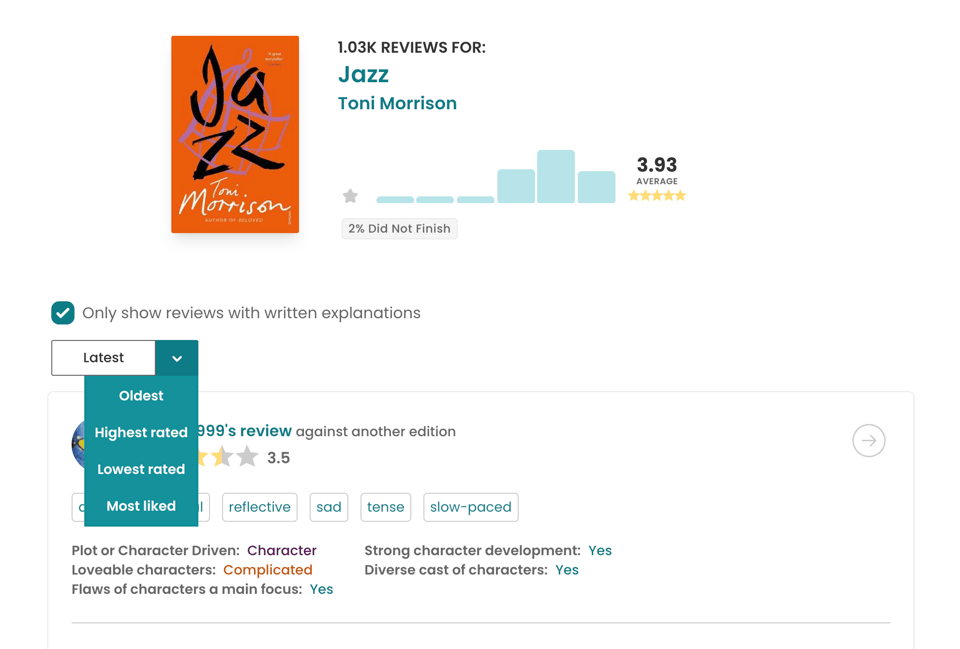The width and height of the screenshot is (960, 649).
Task: Click the 'slow-paced' pace tag
Action: (x=470, y=507)
